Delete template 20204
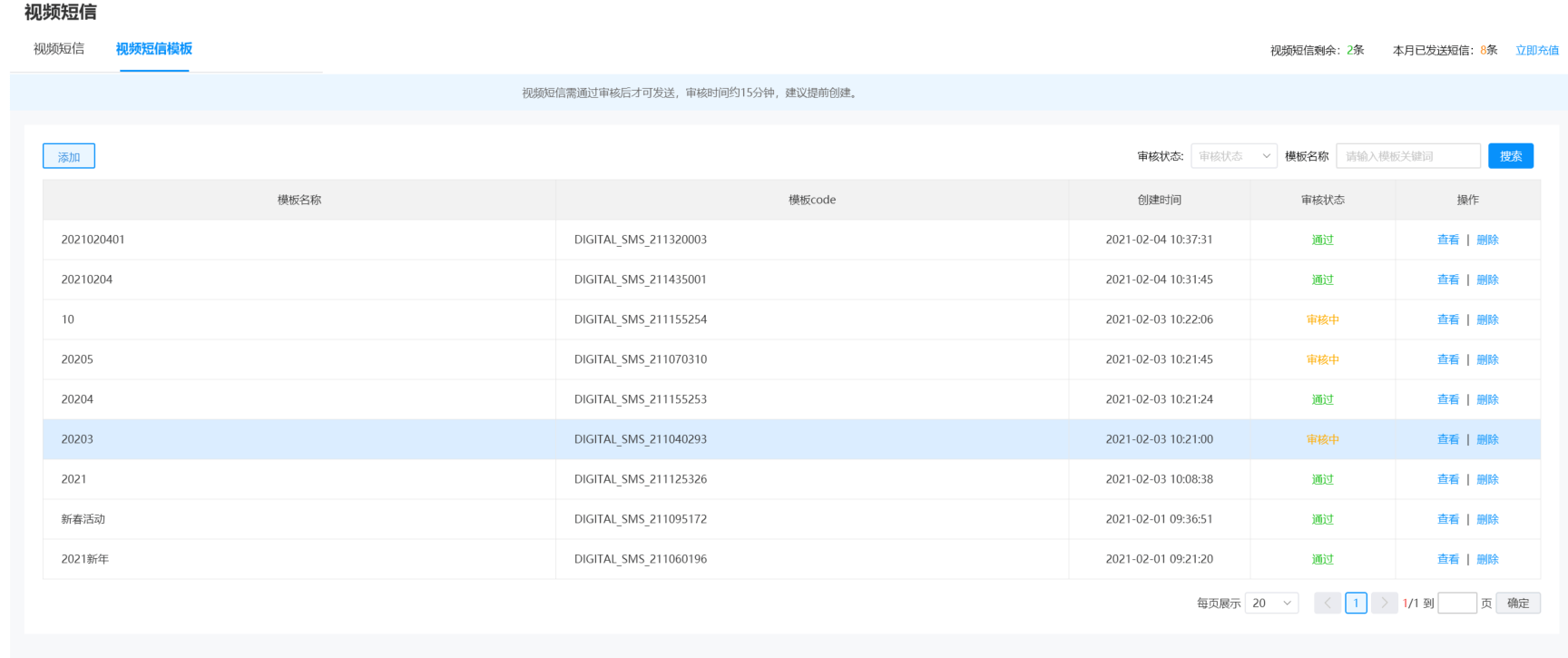The width and height of the screenshot is (1568, 658). coord(1487,399)
